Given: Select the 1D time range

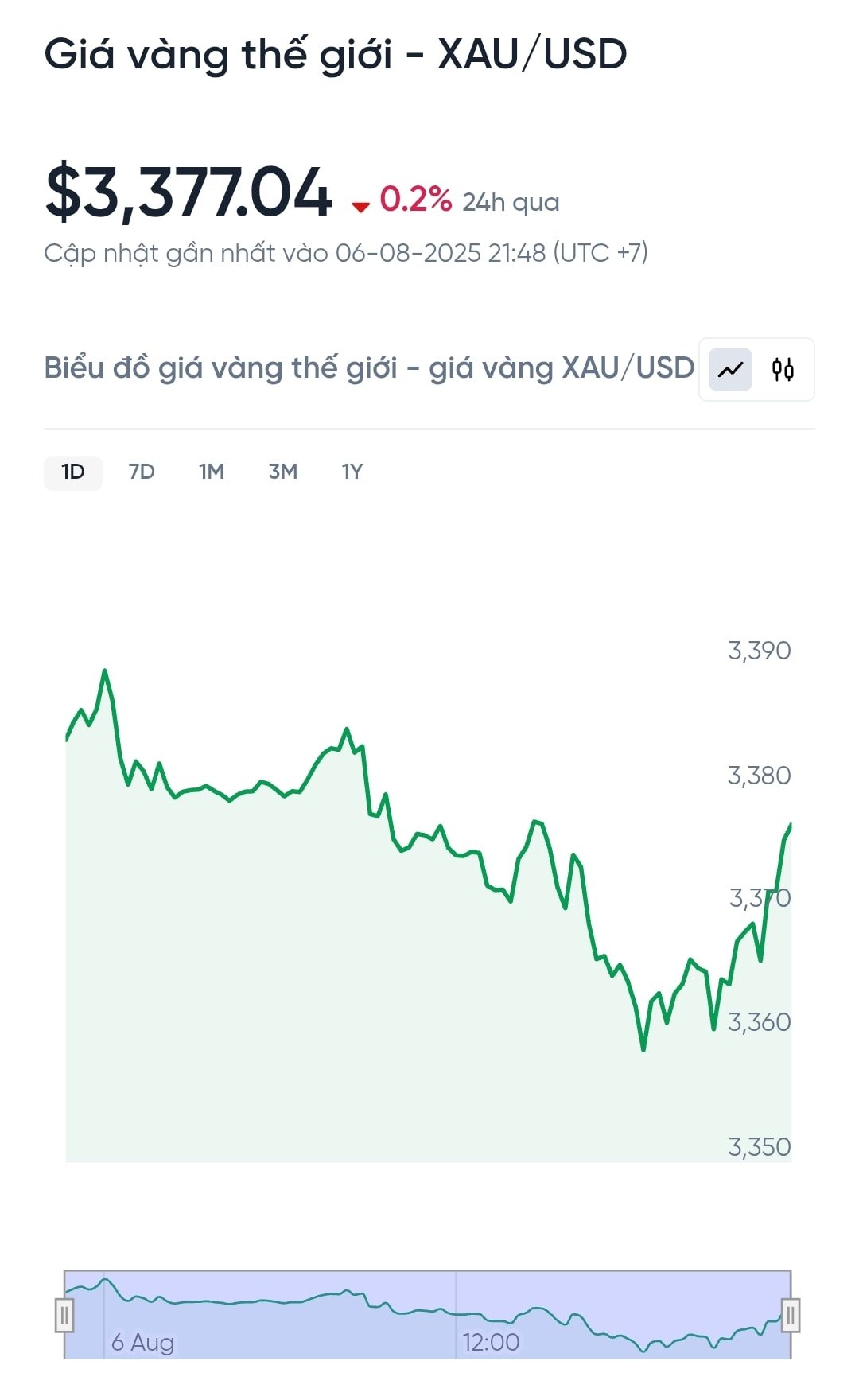Looking at the screenshot, I should (73, 472).
